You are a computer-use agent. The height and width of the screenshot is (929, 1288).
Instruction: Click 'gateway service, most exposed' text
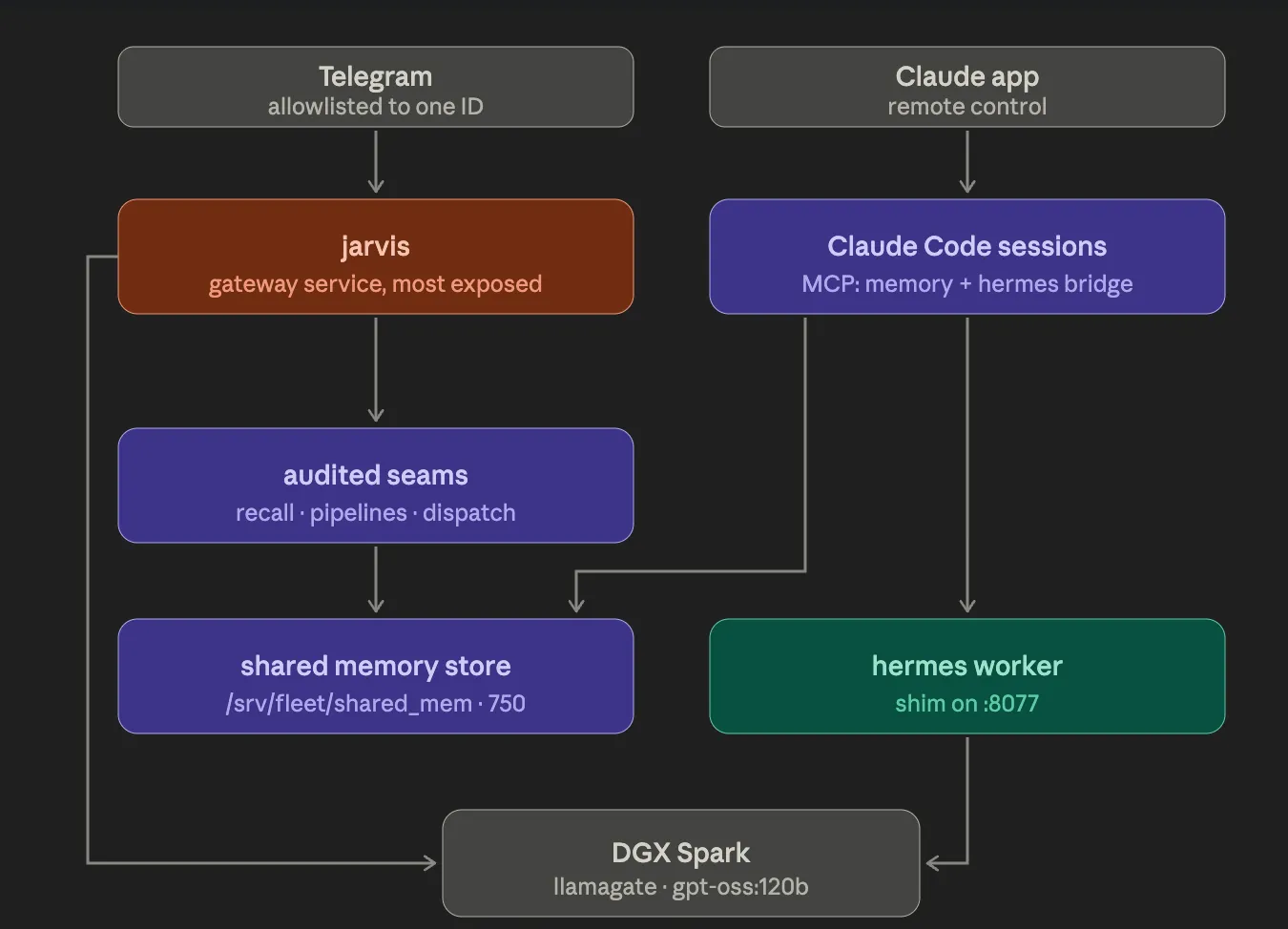(376, 284)
